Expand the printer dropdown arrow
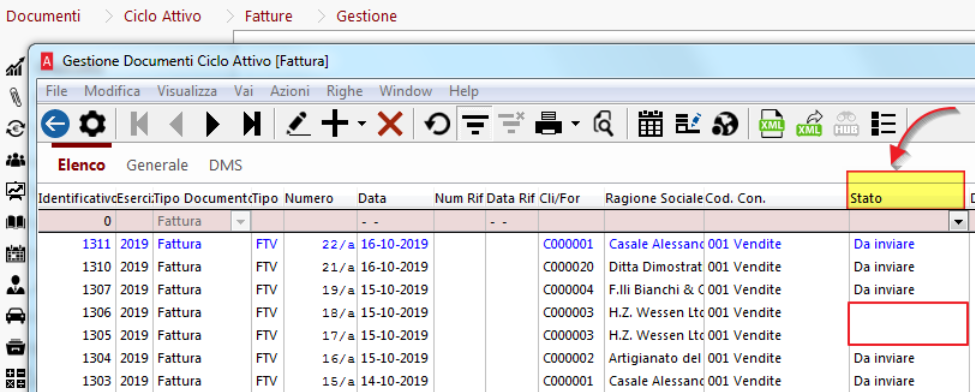This screenshot has width=975, height=392. (575, 124)
